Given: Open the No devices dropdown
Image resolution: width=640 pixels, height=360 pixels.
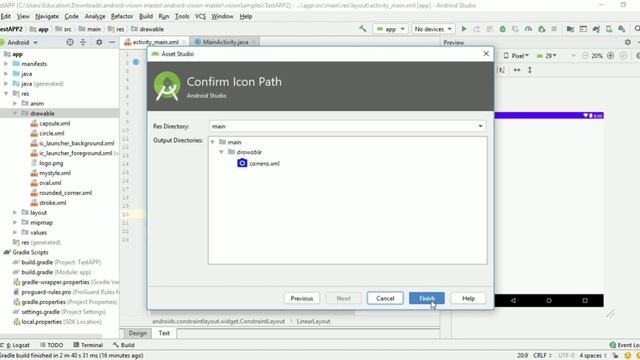Looking at the screenshot, I should (433, 29).
